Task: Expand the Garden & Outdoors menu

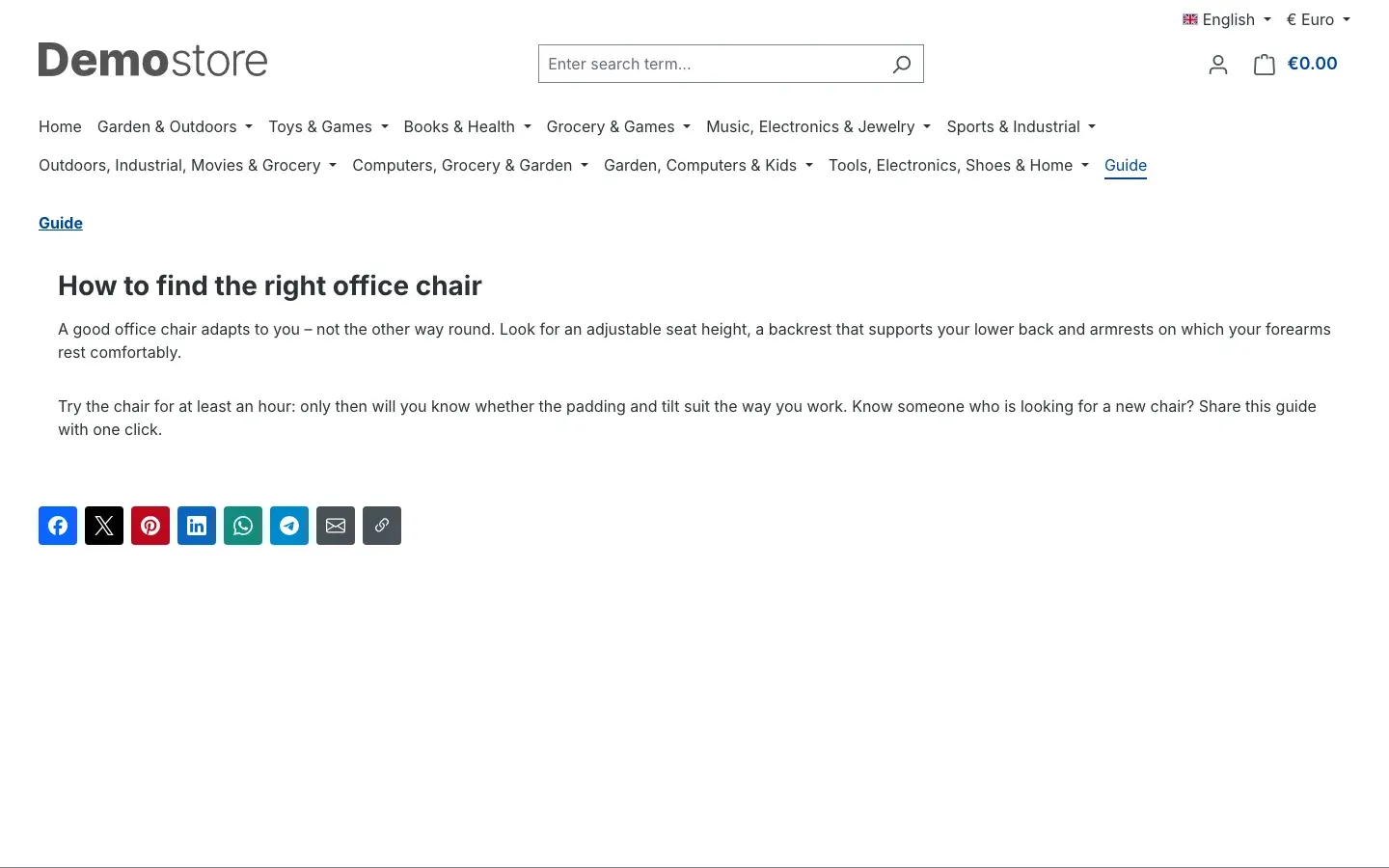Action: tap(175, 126)
